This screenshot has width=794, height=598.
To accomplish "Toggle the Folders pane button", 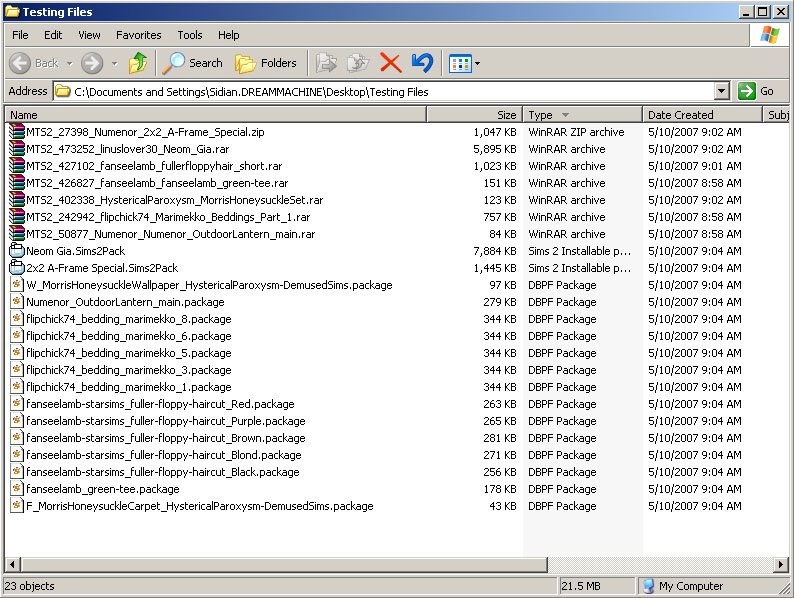I will tap(266, 63).
